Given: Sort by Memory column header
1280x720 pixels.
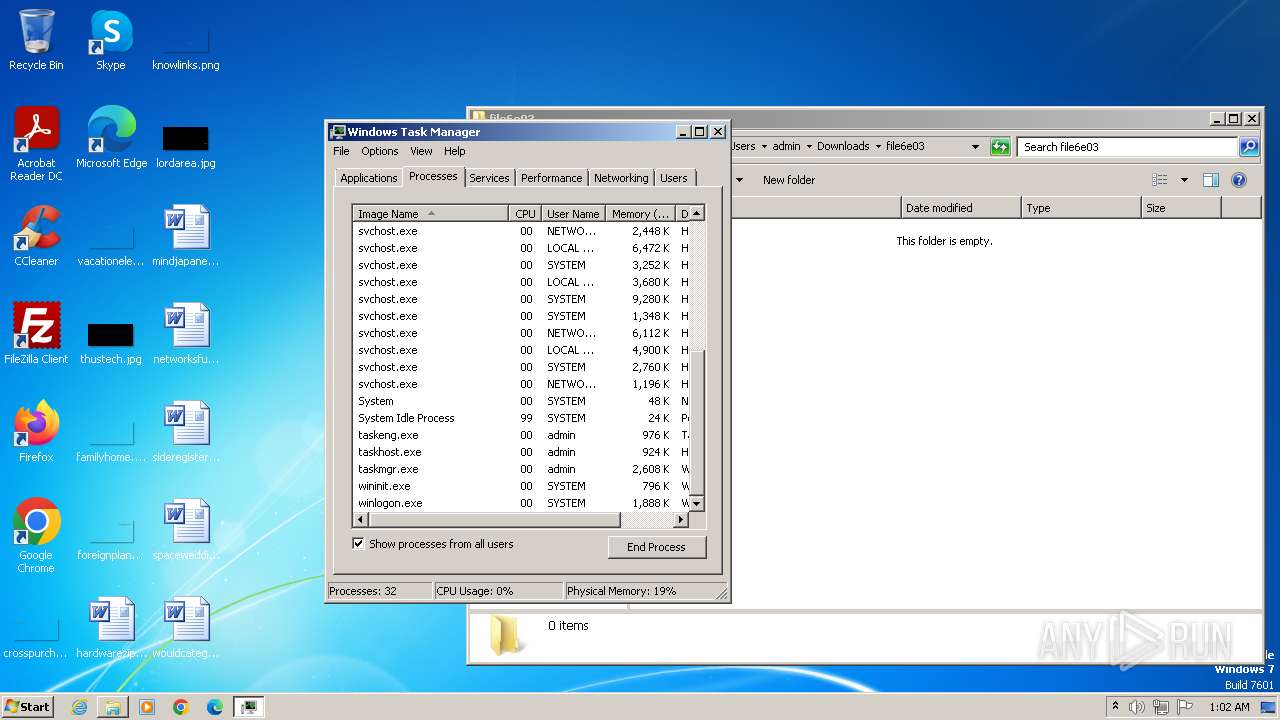Looking at the screenshot, I should (640, 214).
